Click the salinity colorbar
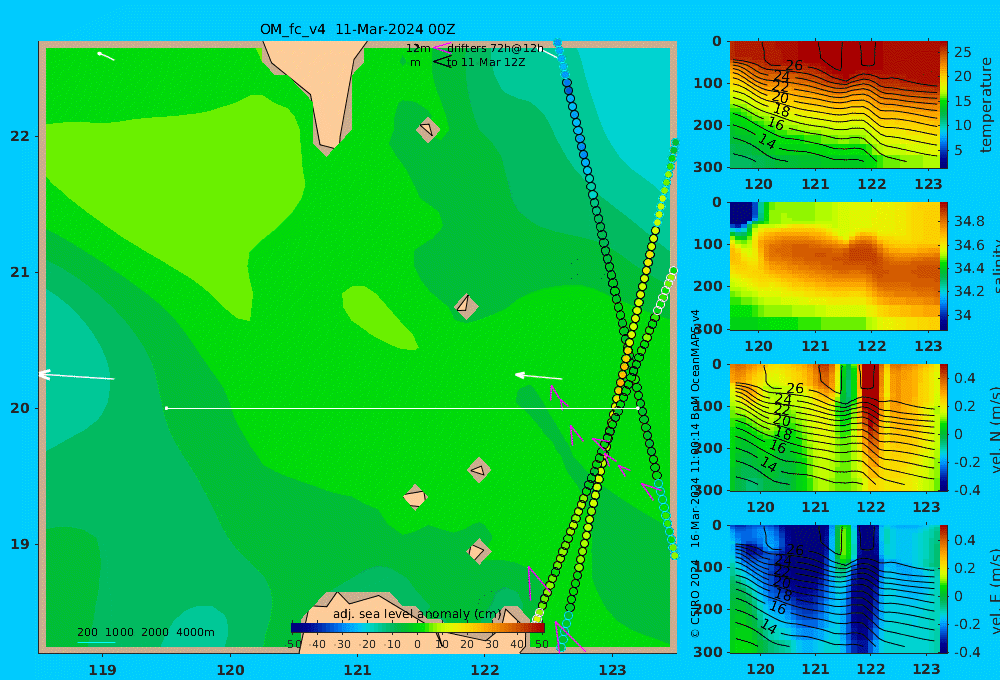Screen dimensions: 1000x680 click(x=944, y=266)
